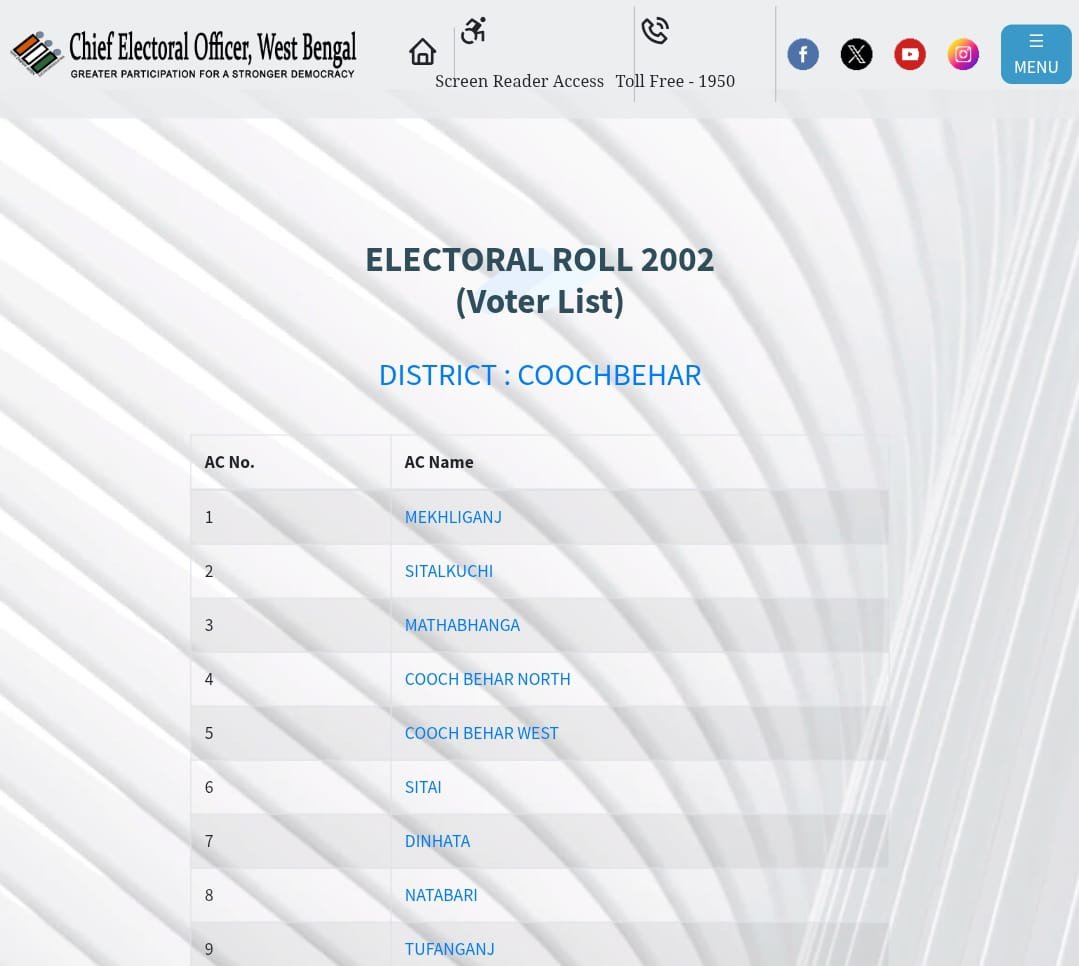1079x966 pixels.
Task: Click the Screen Reader Access text link
Action: [519, 81]
